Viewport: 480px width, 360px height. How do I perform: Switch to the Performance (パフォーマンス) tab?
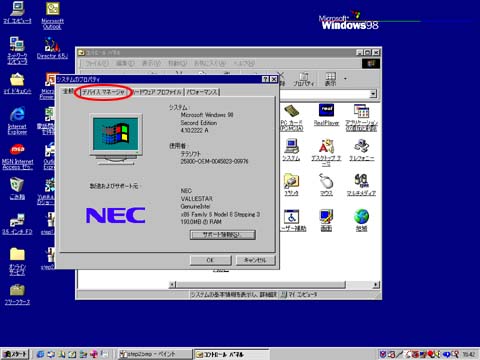[x=202, y=92]
